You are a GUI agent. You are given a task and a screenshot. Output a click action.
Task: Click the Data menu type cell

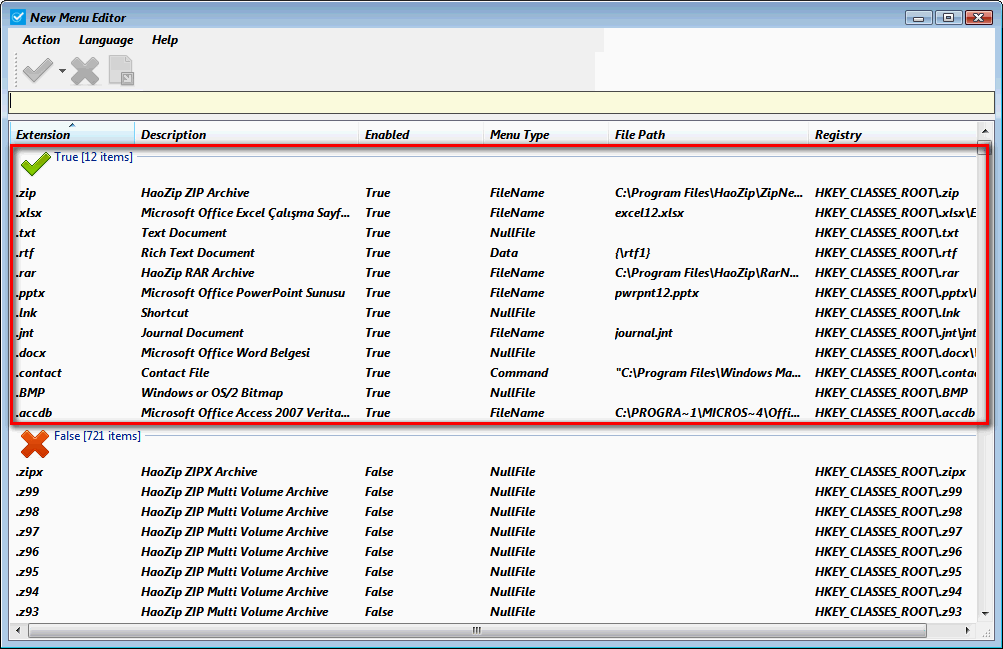(x=504, y=253)
